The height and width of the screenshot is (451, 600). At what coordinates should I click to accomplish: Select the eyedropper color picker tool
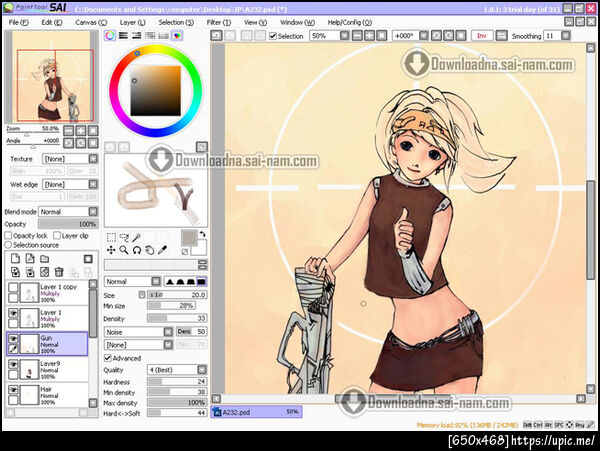tap(163, 250)
